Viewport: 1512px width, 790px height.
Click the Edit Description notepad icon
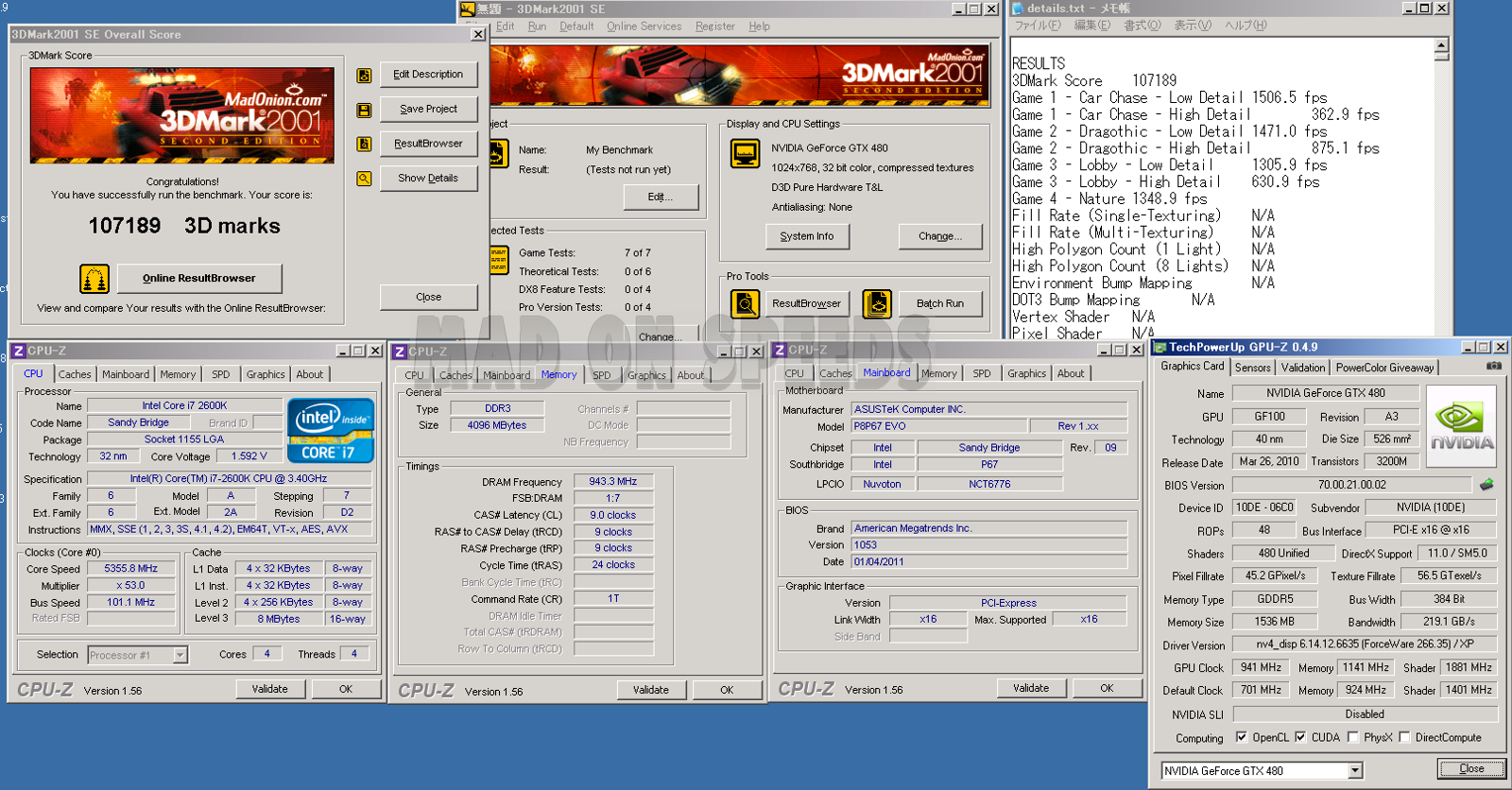point(364,76)
